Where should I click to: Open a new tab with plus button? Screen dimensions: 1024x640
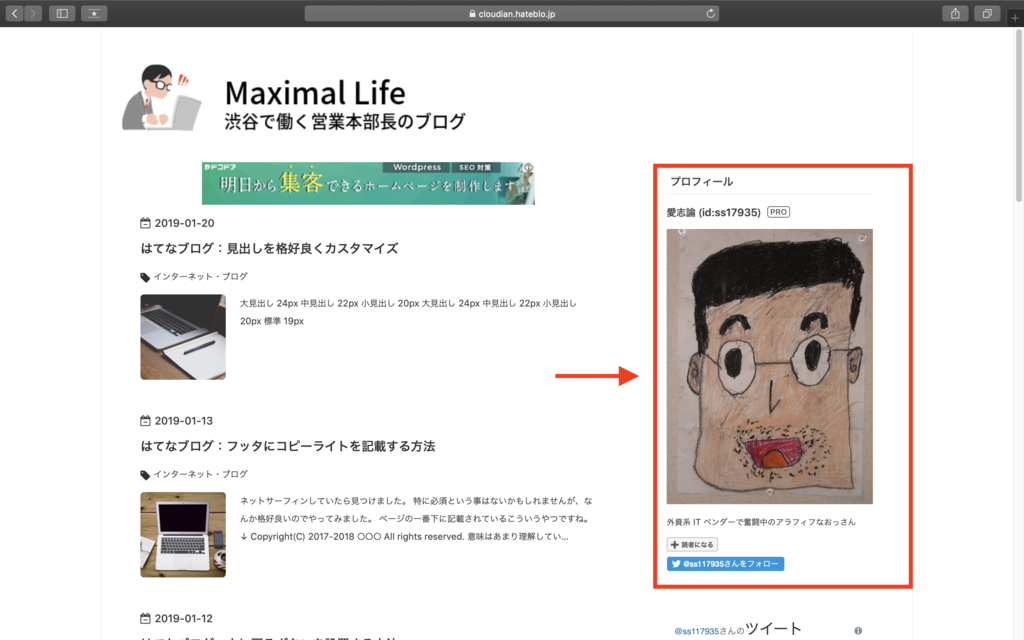tap(1014, 18)
